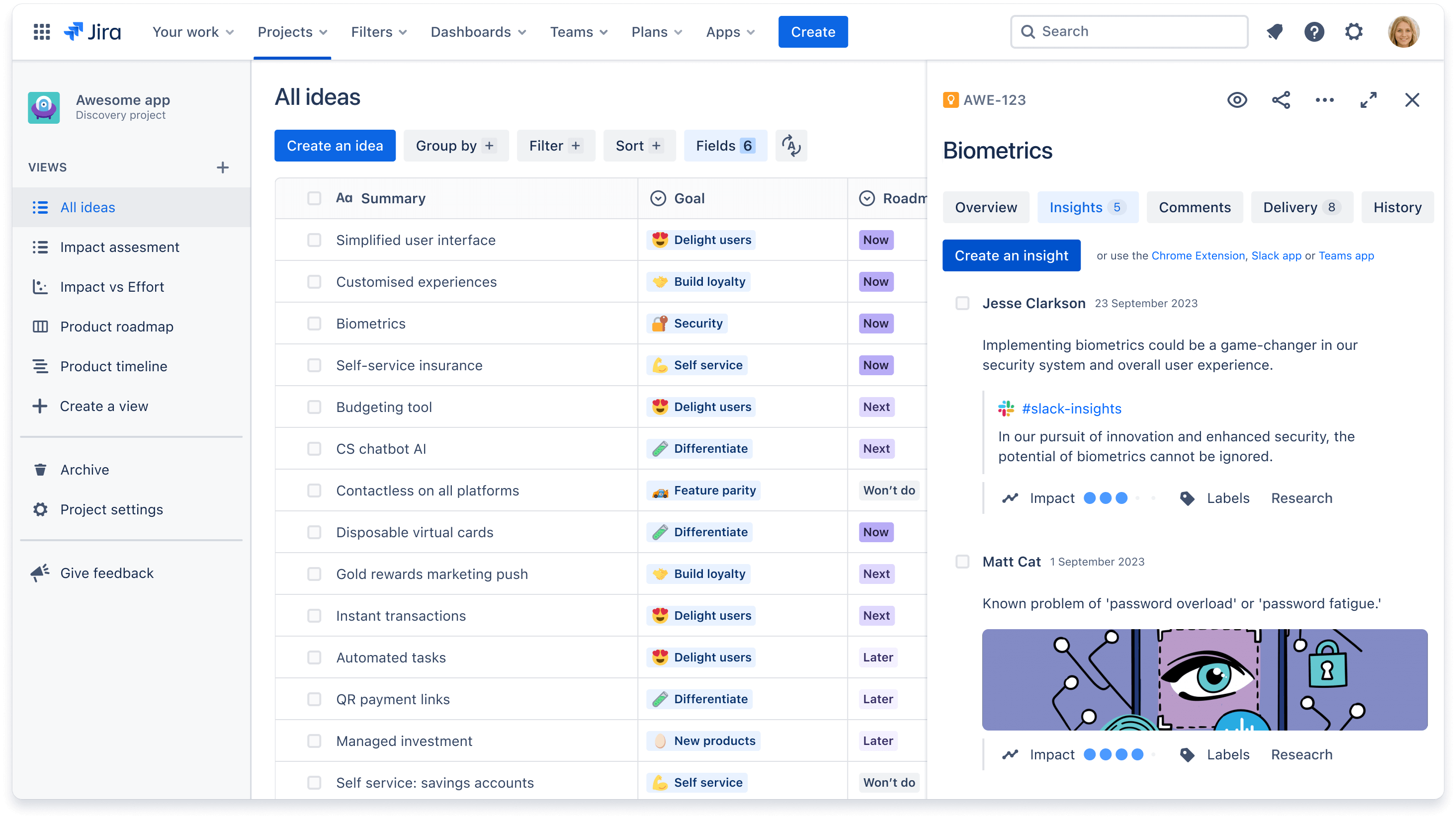Toggle the checkbox for Jesse Clarkson insight
The height and width of the screenshot is (819, 1456).
point(962,303)
